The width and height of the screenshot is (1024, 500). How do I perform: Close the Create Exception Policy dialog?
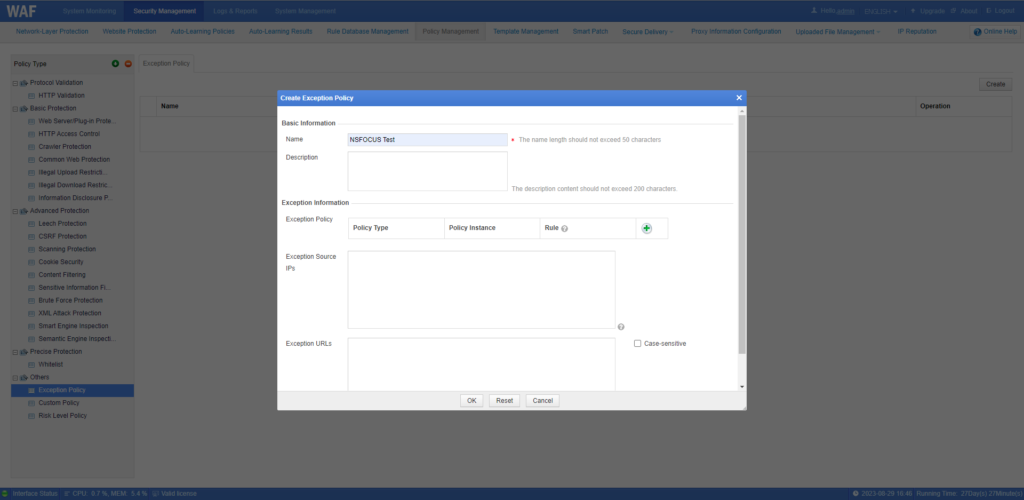(739, 98)
